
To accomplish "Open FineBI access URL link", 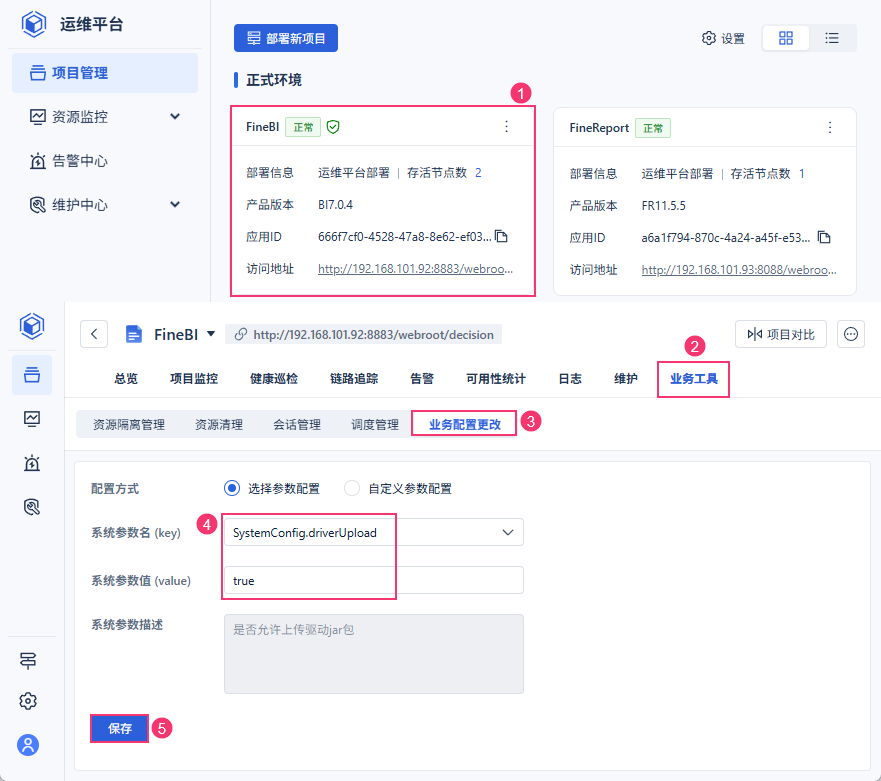I will [x=415, y=269].
